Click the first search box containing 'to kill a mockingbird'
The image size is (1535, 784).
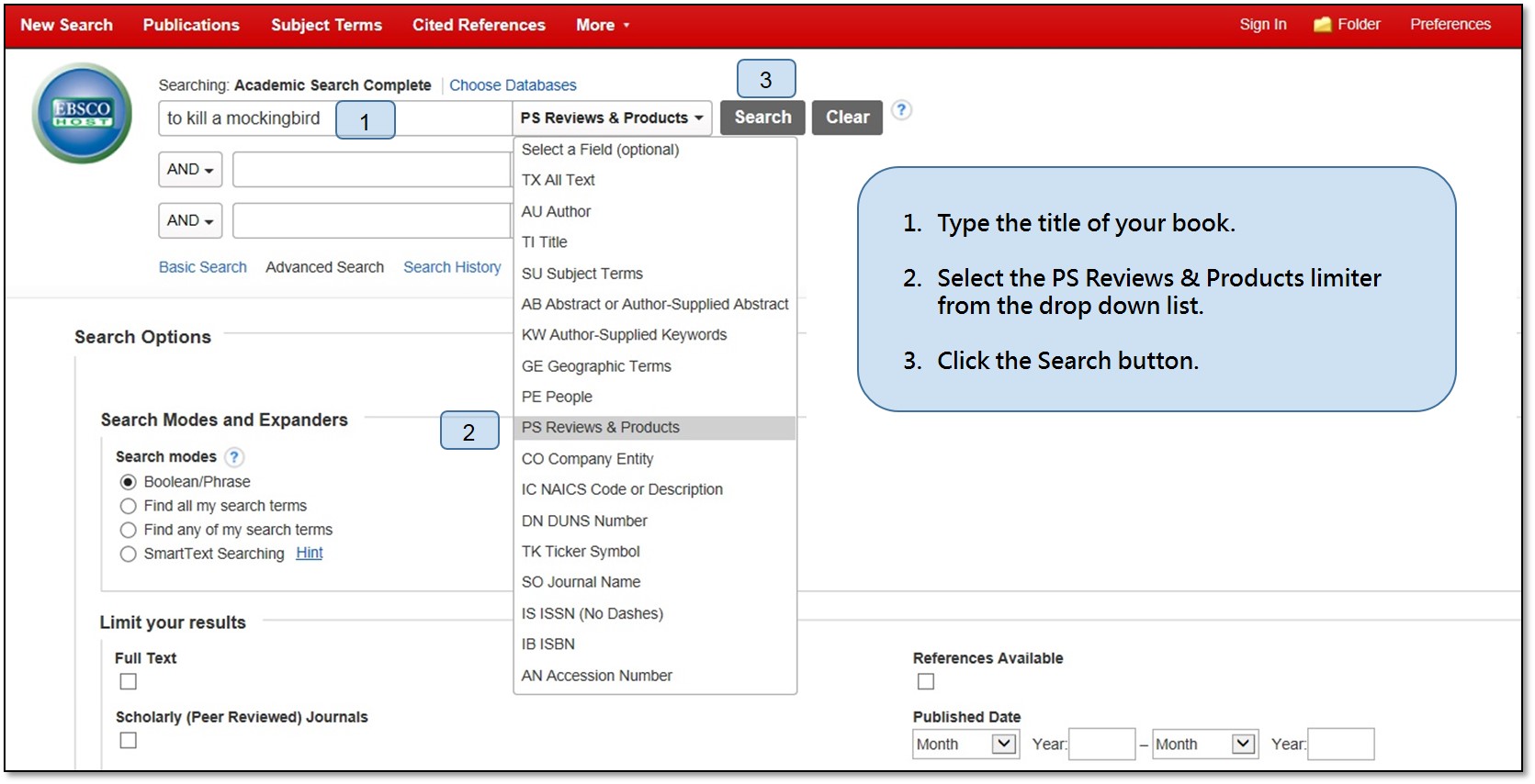pyautogui.click(x=335, y=118)
